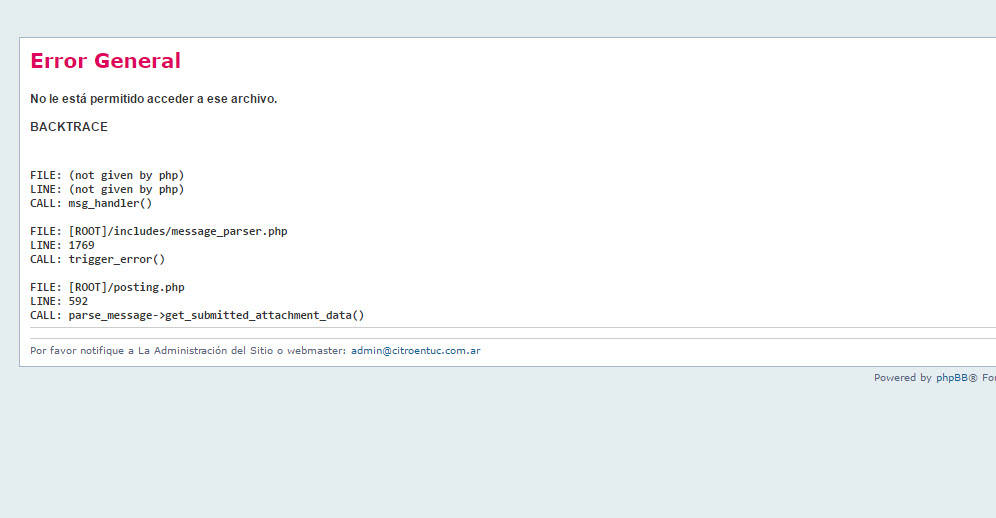996x518 pixels.
Task: Click the 'CALL: msg_handler()' line
Action: (91, 203)
